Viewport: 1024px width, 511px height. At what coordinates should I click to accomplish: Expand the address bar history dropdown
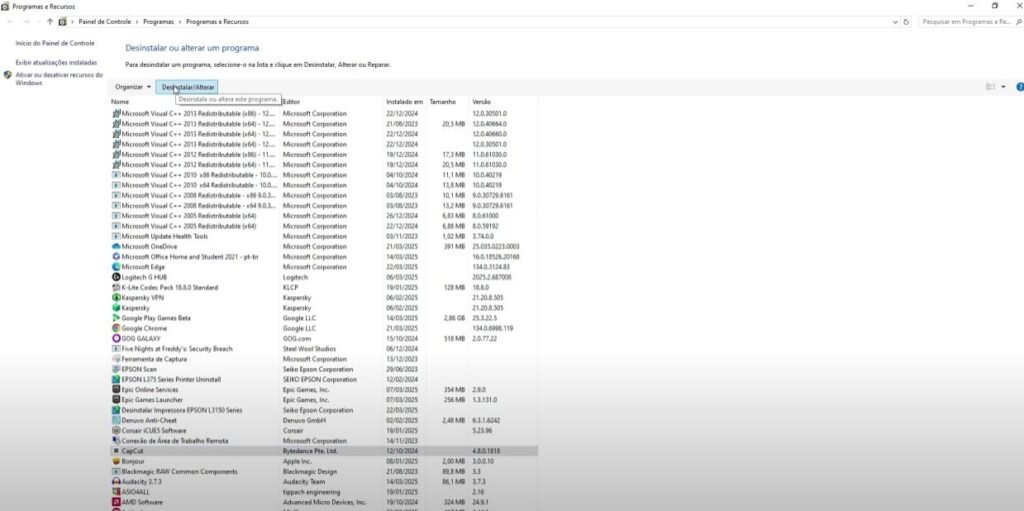pos(895,22)
